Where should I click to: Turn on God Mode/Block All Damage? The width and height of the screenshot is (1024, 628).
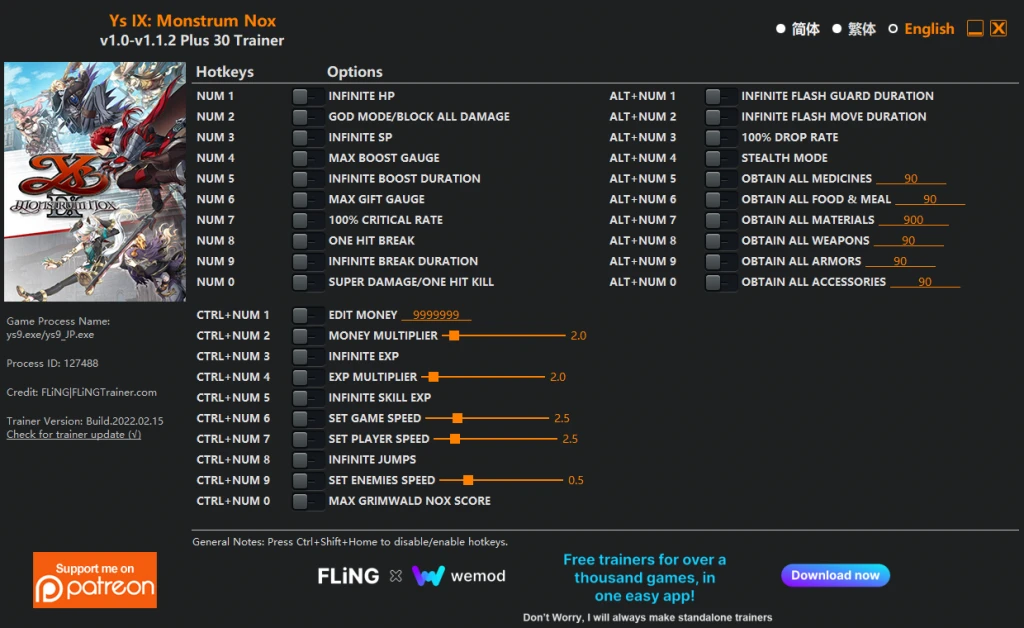(301, 117)
